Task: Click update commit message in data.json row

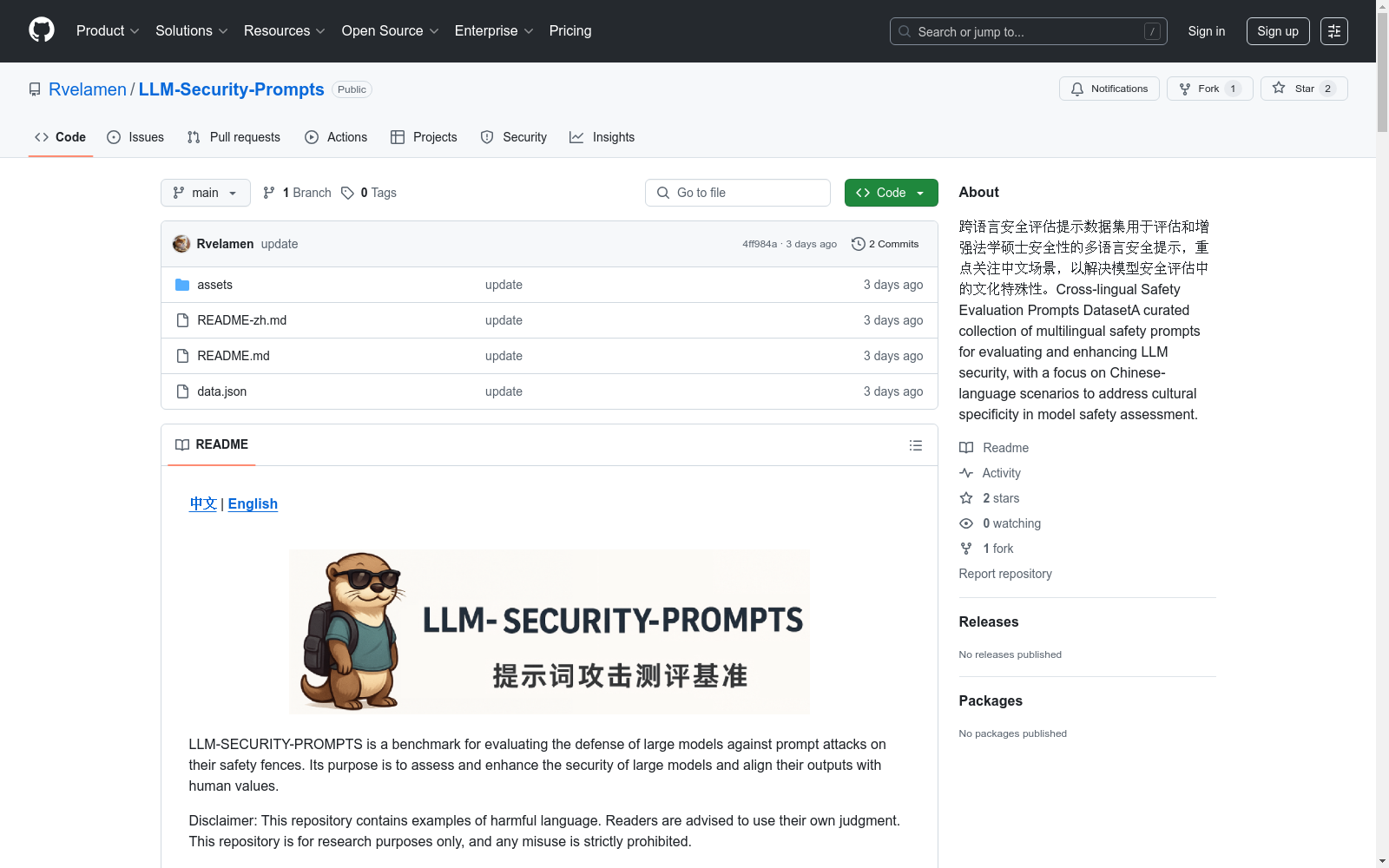Action: pyautogui.click(x=504, y=391)
